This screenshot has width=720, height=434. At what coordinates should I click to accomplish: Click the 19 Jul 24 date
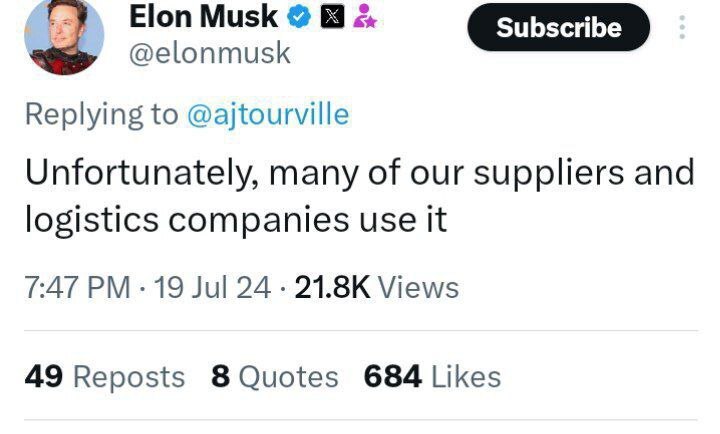pos(208,288)
